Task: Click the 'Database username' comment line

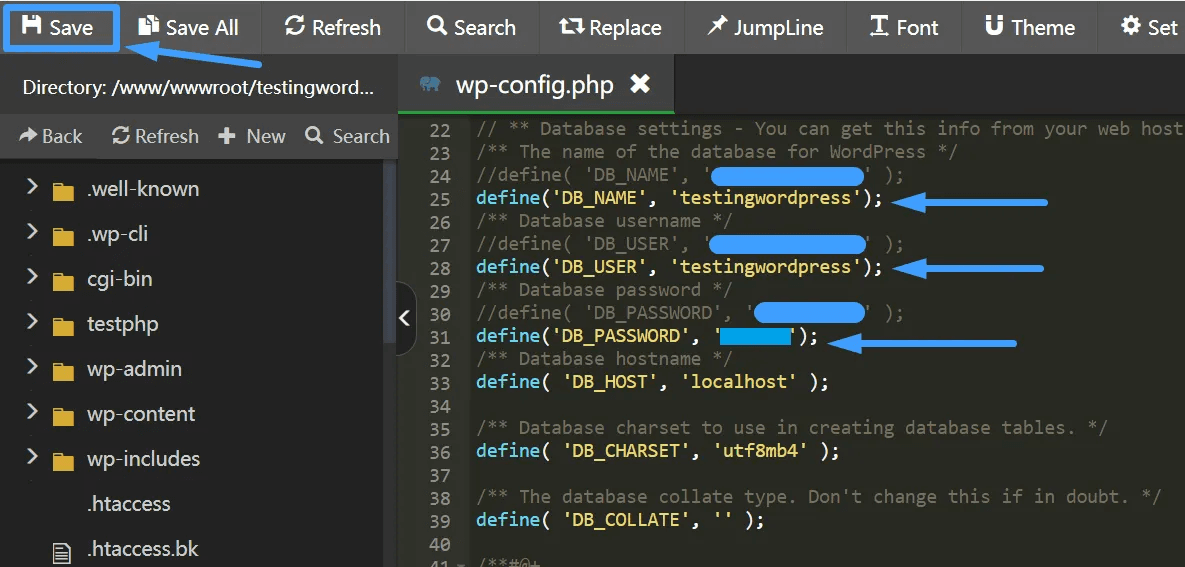Action: click(x=604, y=221)
